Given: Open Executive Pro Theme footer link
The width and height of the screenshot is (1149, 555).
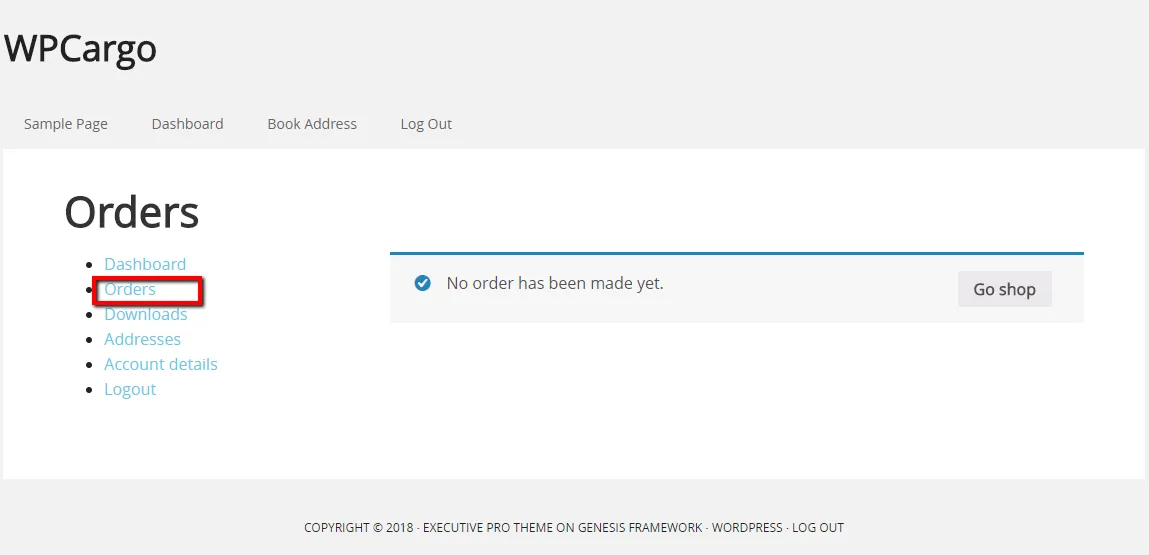Looking at the screenshot, I should tap(488, 527).
